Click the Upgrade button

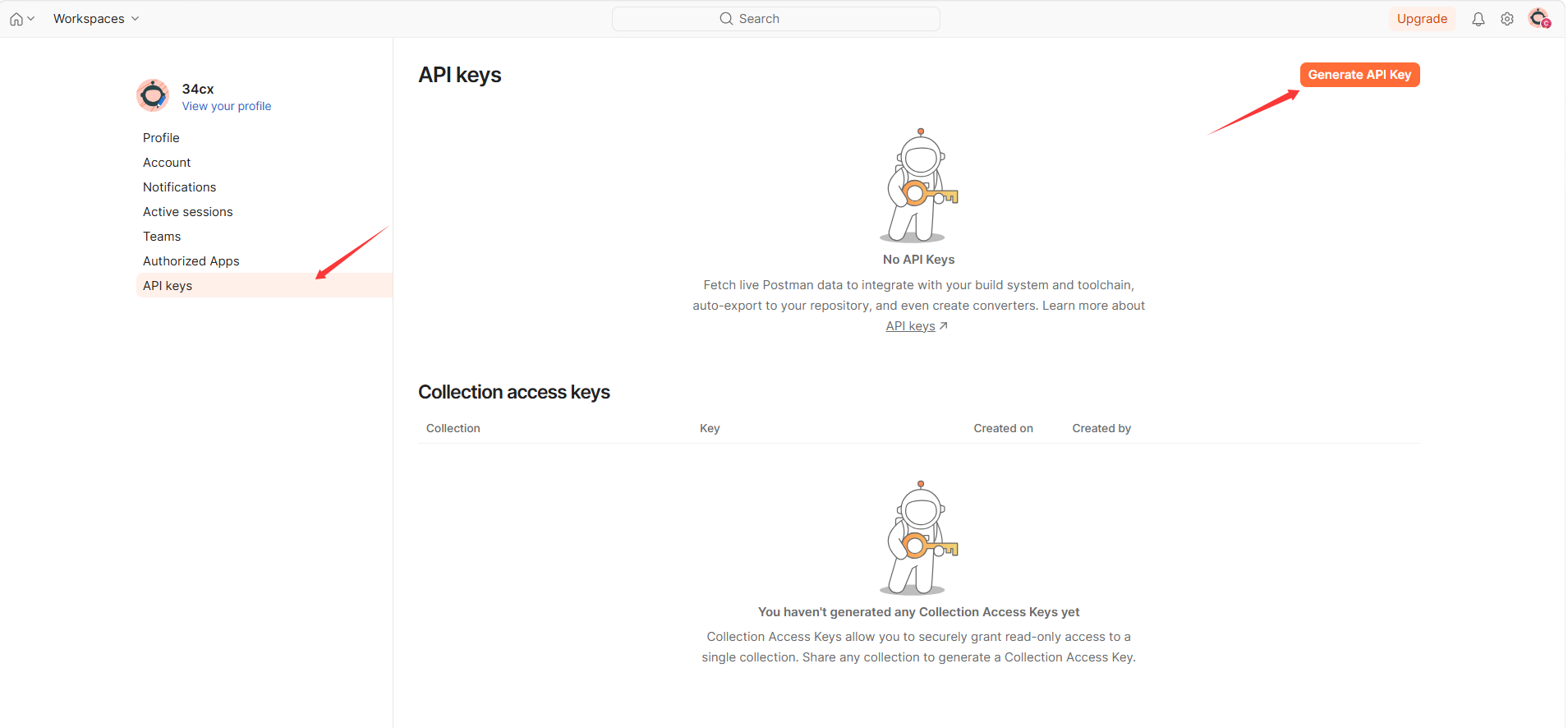tap(1422, 19)
